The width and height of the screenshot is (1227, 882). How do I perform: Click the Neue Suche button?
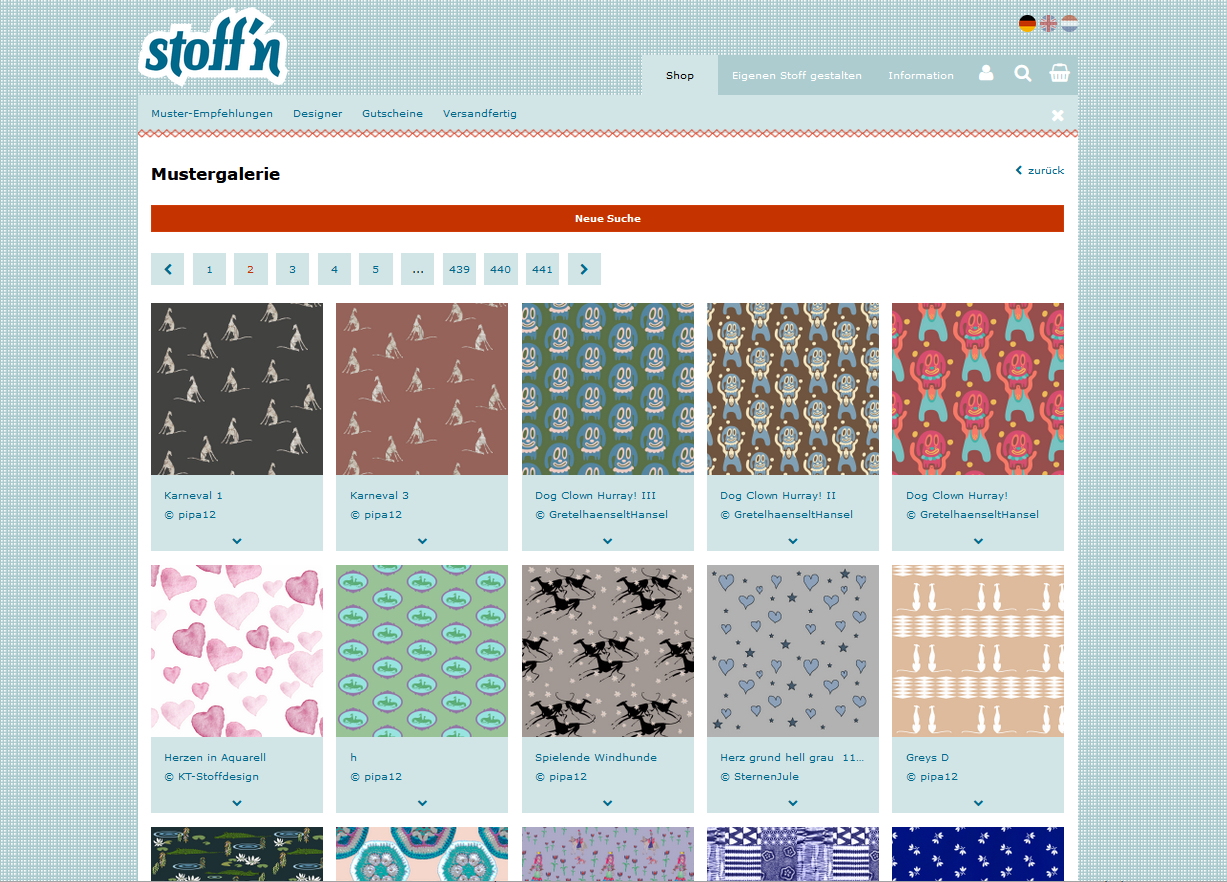(607, 218)
